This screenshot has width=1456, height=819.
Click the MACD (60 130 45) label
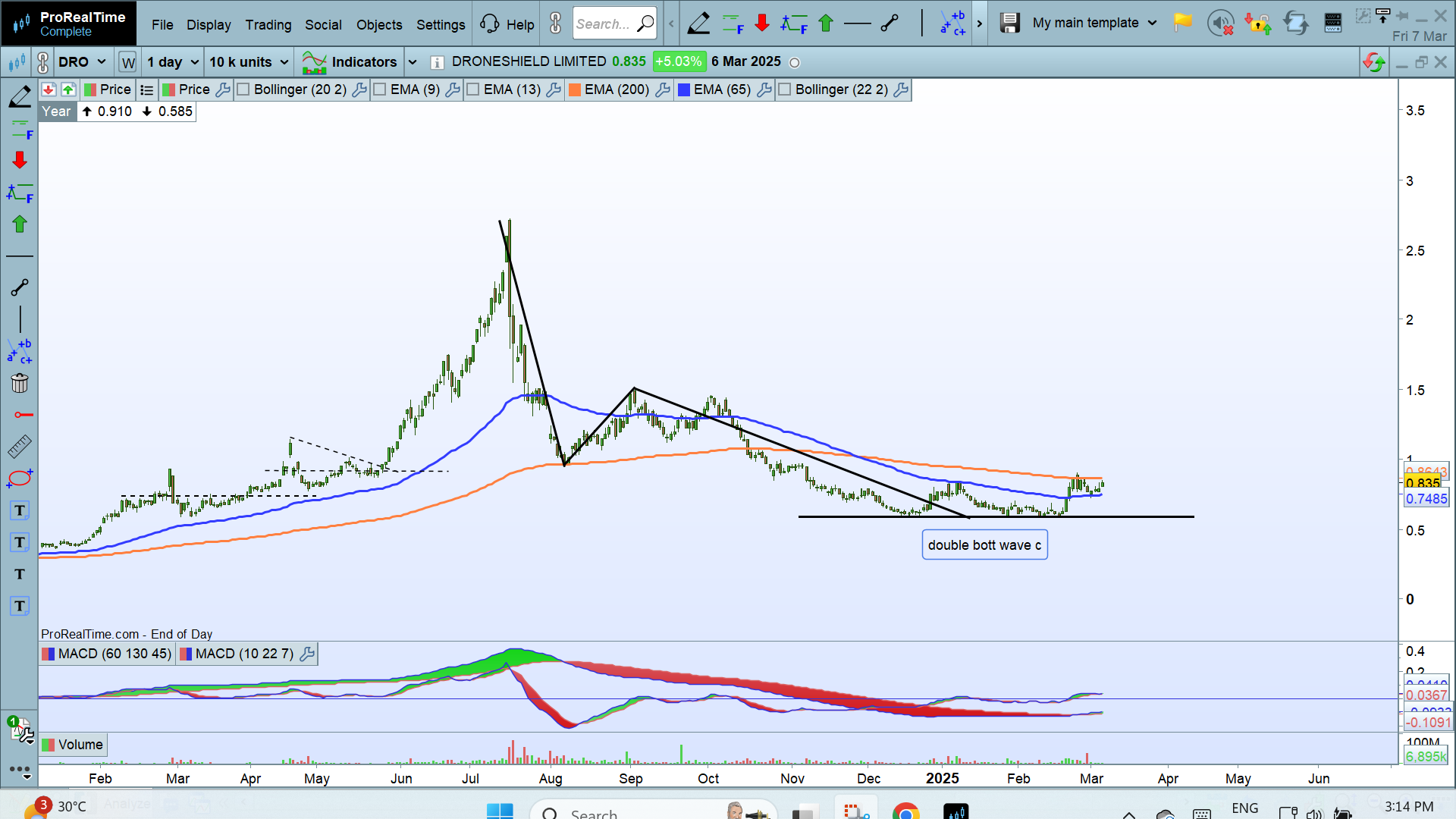click(x=115, y=654)
